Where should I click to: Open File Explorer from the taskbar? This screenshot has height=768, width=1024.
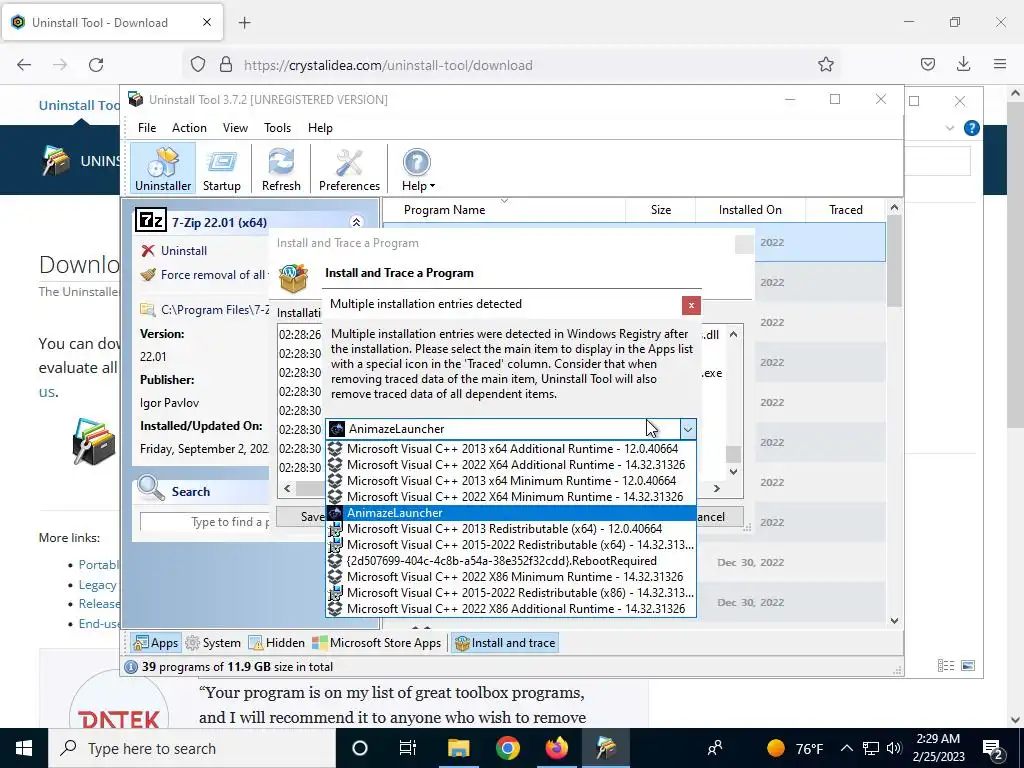pyautogui.click(x=458, y=748)
